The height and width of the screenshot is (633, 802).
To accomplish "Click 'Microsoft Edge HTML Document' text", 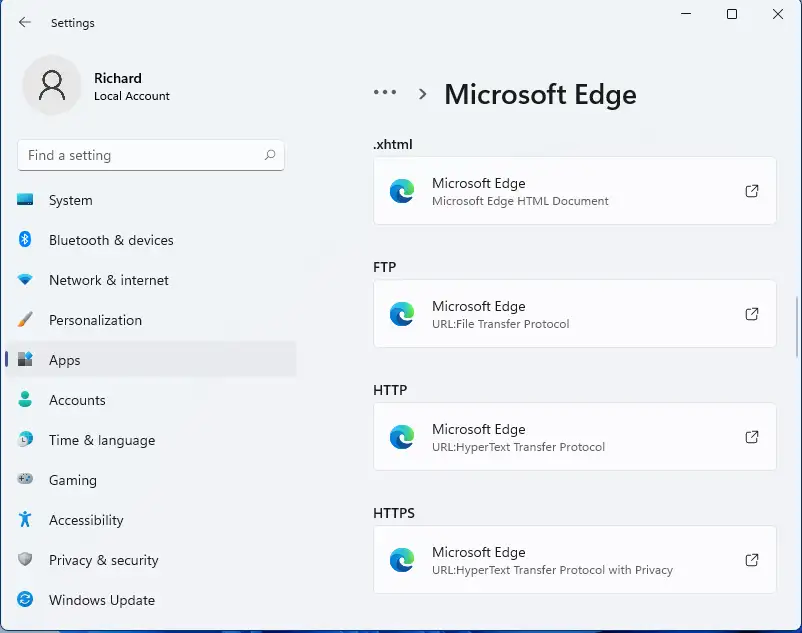I will 520,201.
